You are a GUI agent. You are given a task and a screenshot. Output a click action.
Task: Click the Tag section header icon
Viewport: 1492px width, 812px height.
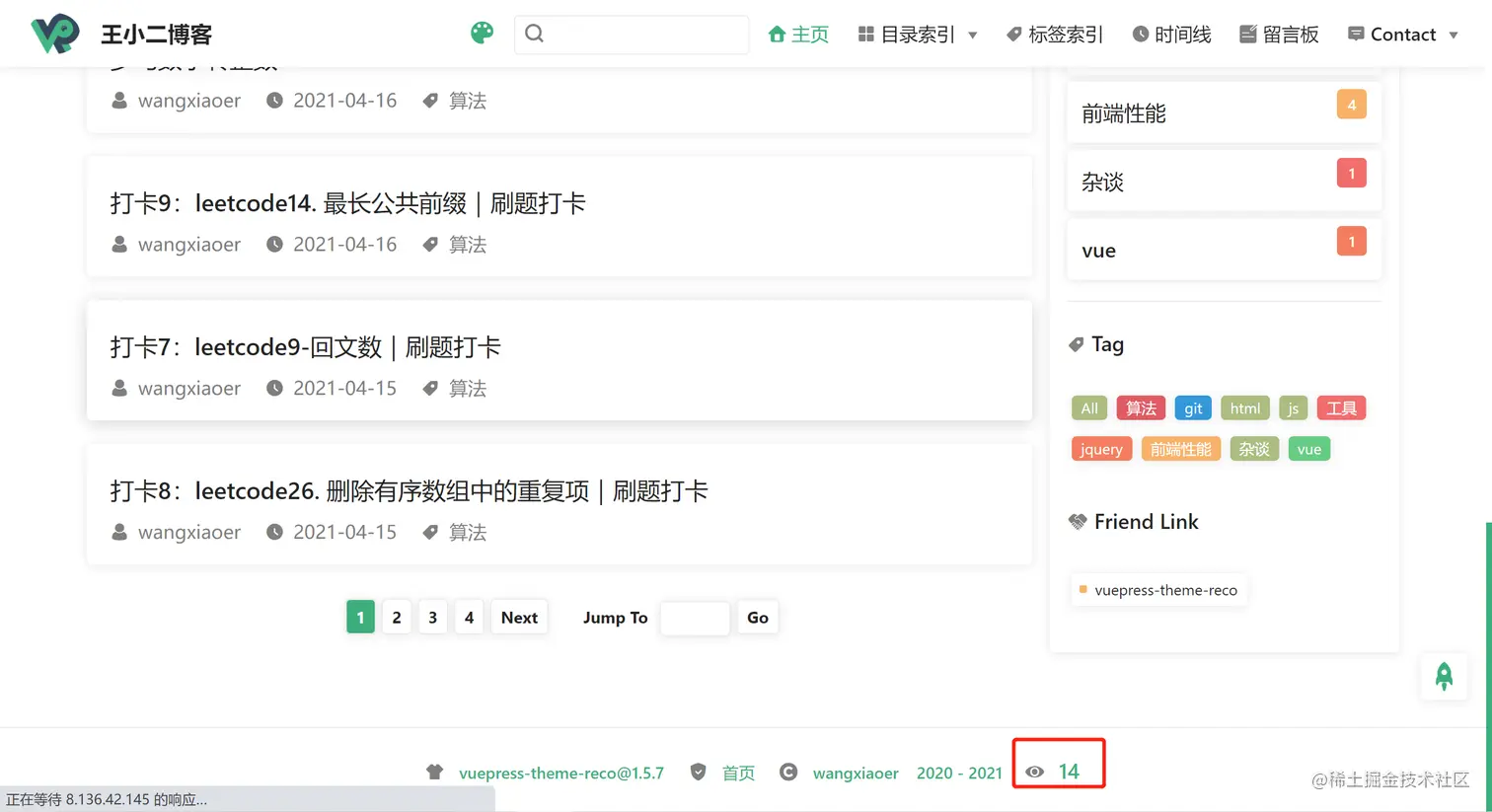coord(1076,344)
